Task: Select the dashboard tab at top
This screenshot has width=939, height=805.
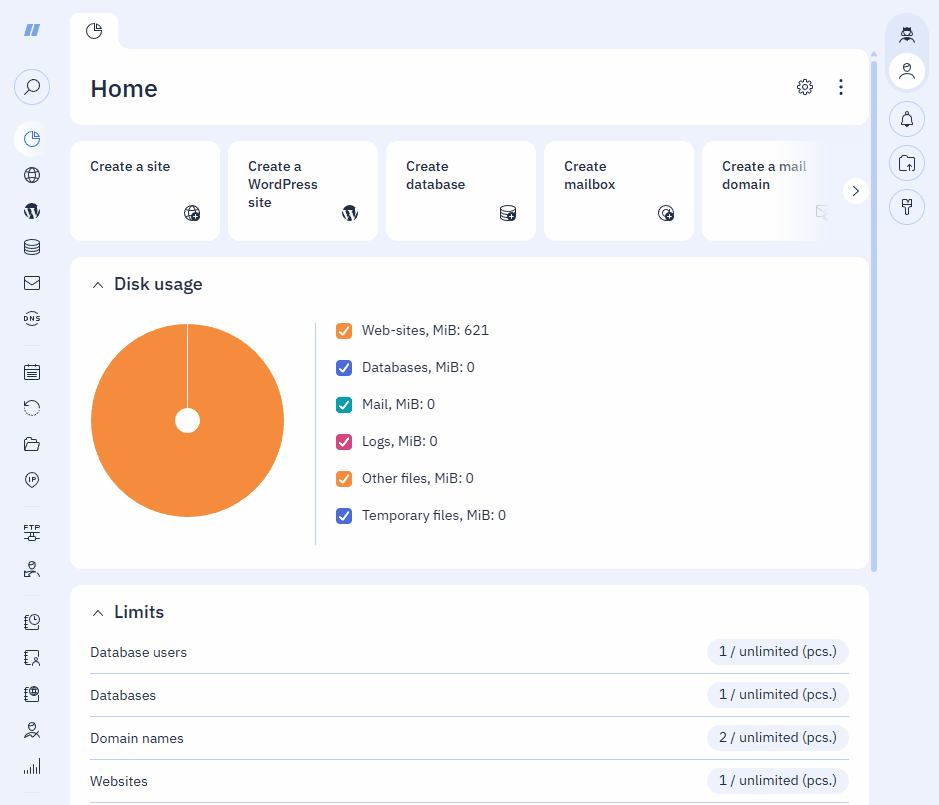Action: pos(94,31)
